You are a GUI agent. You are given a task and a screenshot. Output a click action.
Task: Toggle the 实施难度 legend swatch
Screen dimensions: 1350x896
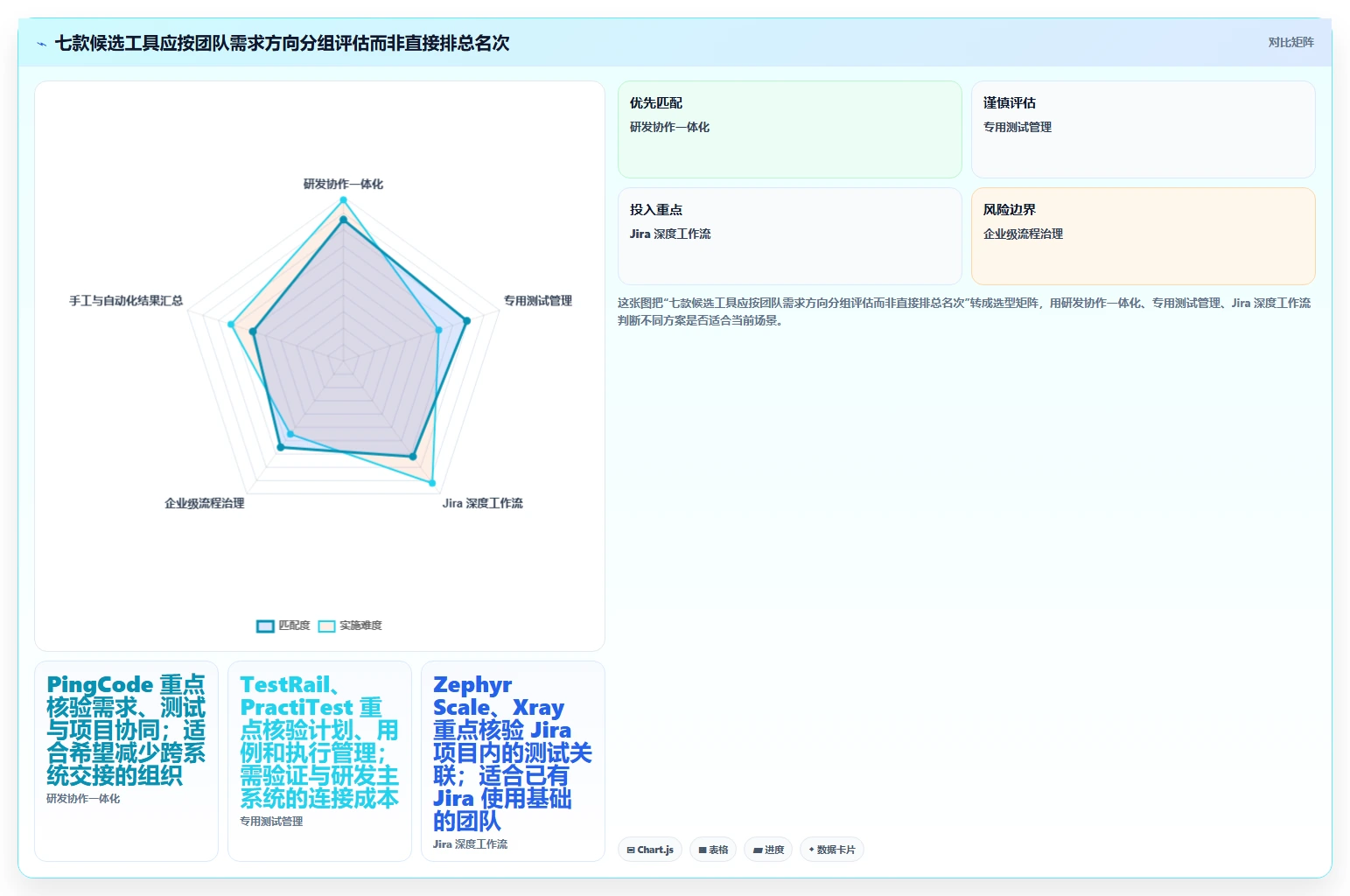326,626
